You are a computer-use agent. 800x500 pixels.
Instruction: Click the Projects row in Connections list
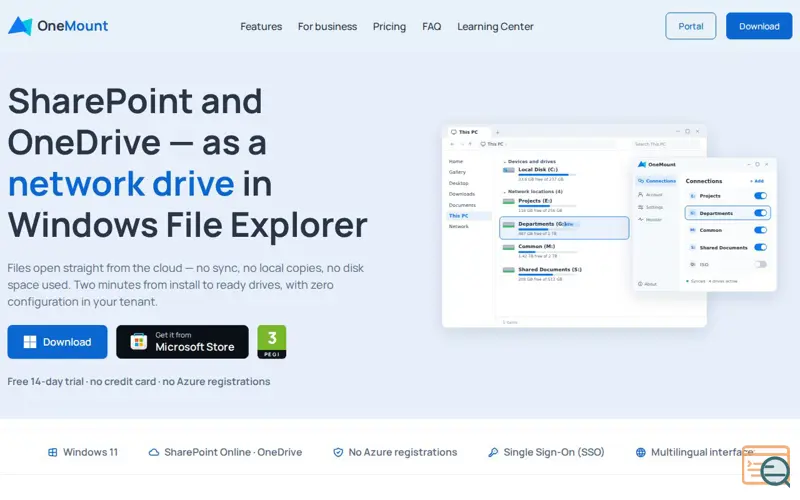coord(728,196)
